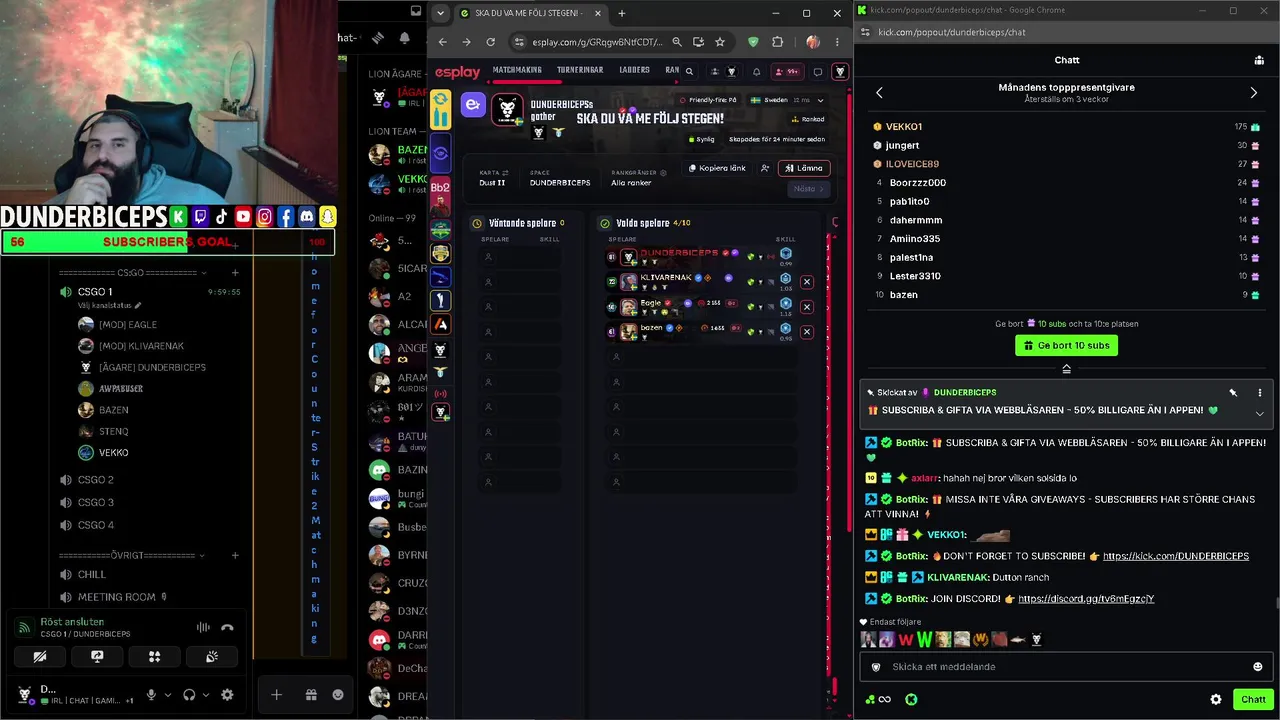Mute microphone in Discord user panel
1280x720 pixels.
(151, 695)
